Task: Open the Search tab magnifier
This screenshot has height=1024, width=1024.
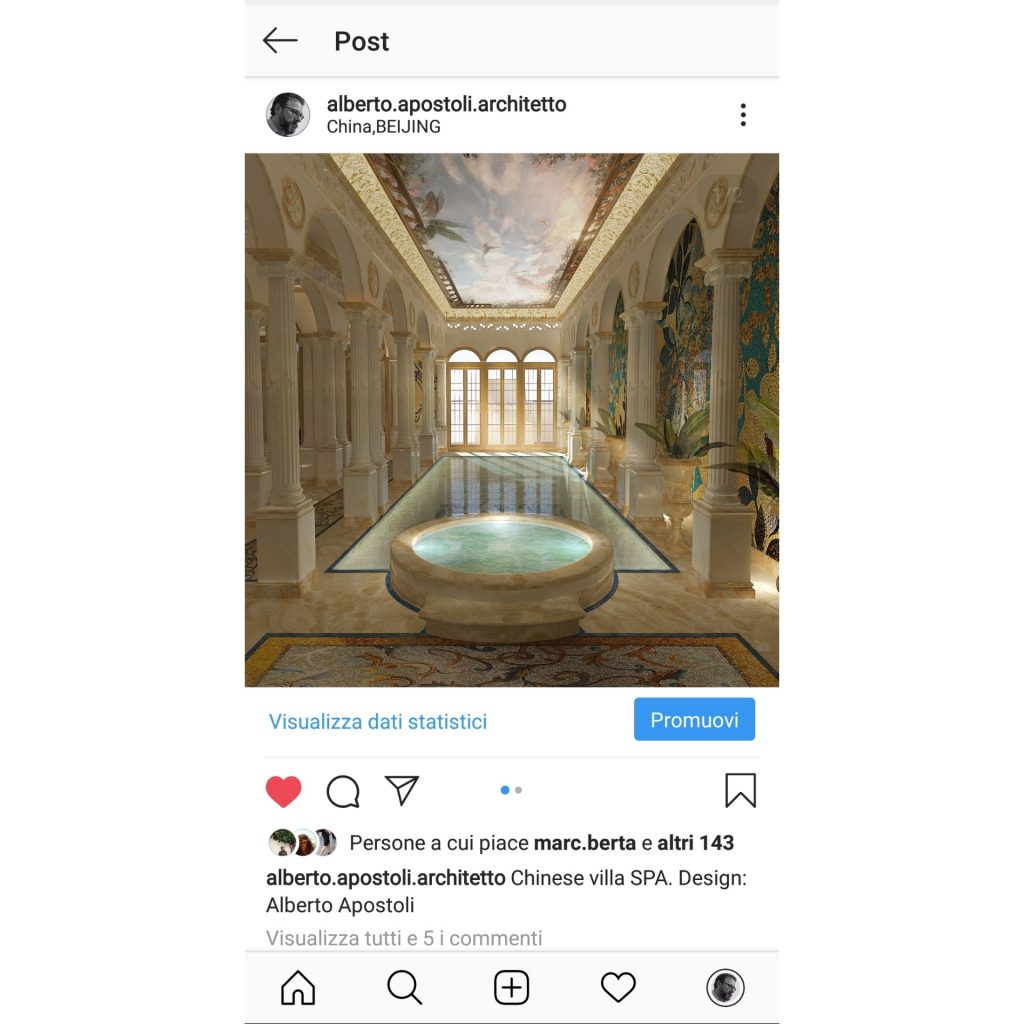Action: point(404,987)
